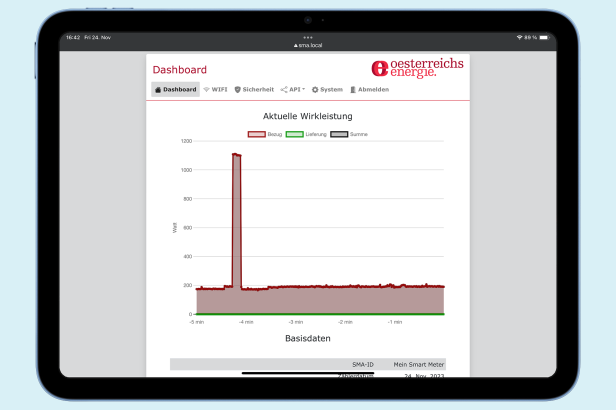Click the 1200 Watt axis label
The image size is (616, 410).
point(186,141)
